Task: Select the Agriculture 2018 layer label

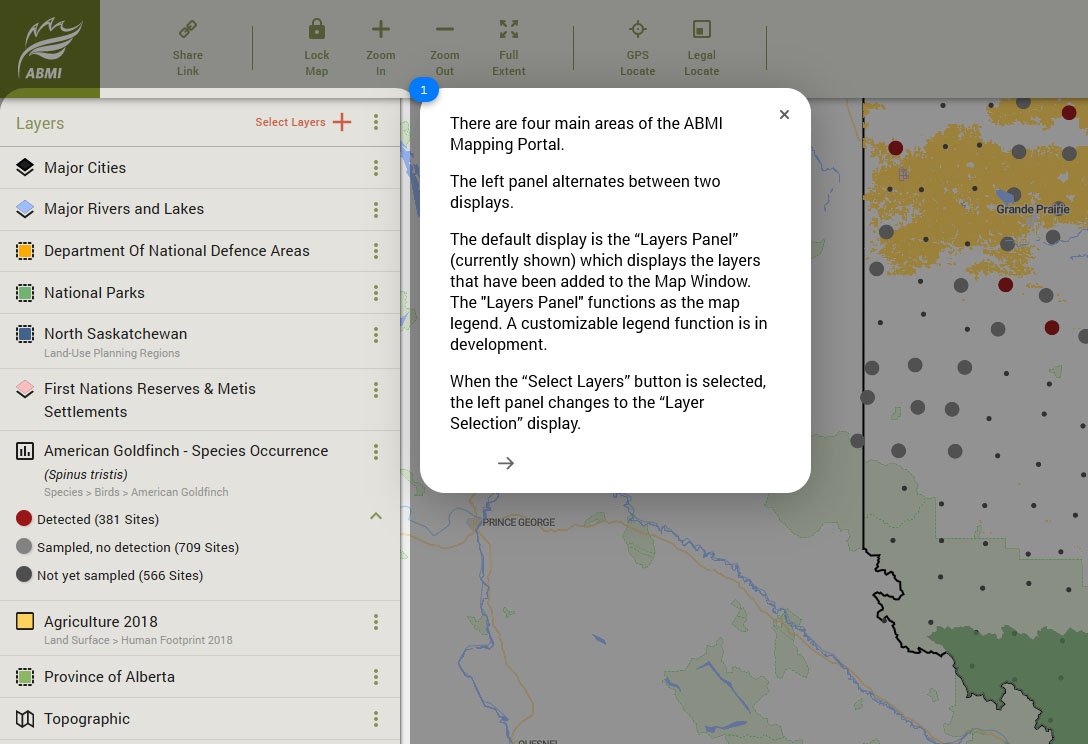Action: [101, 621]
